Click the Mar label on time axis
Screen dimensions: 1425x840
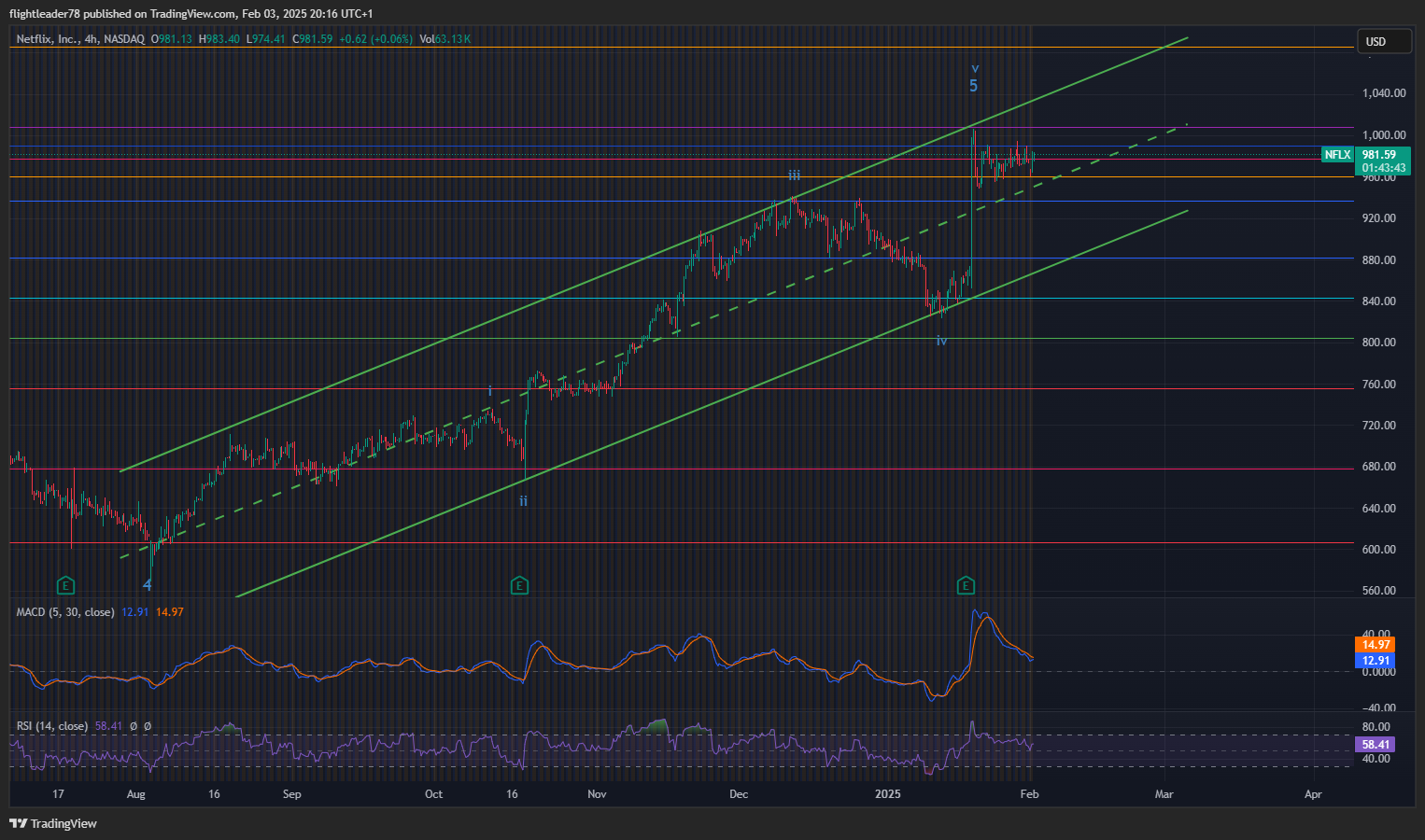click(x=1164, y=794)
